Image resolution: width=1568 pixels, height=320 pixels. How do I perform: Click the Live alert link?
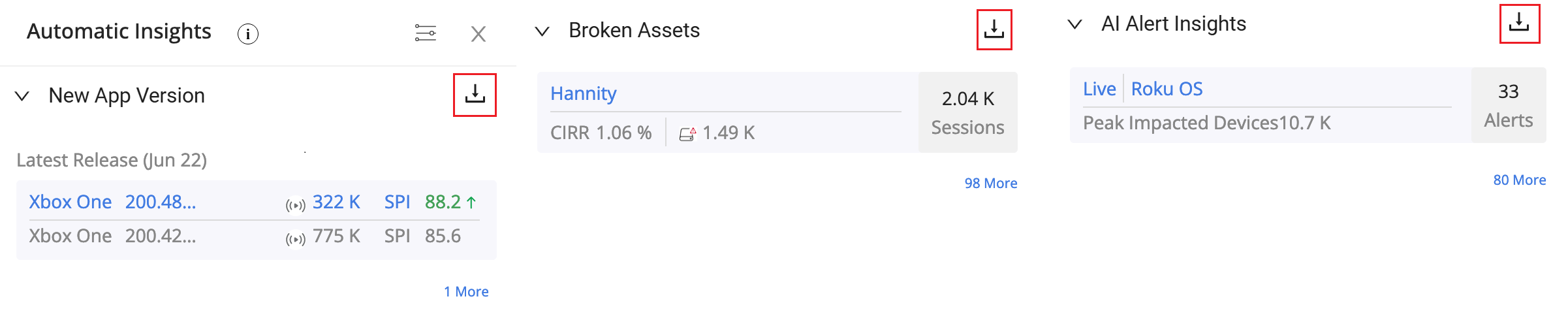pos(1099,89)
